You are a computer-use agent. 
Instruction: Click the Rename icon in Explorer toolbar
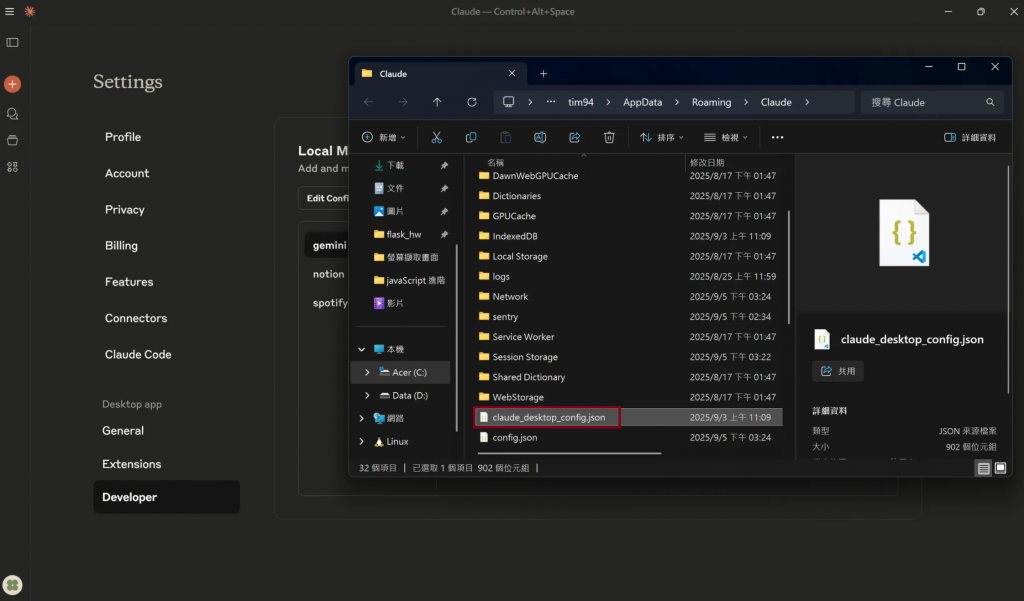pyautogui.click(x=540, y=137)
